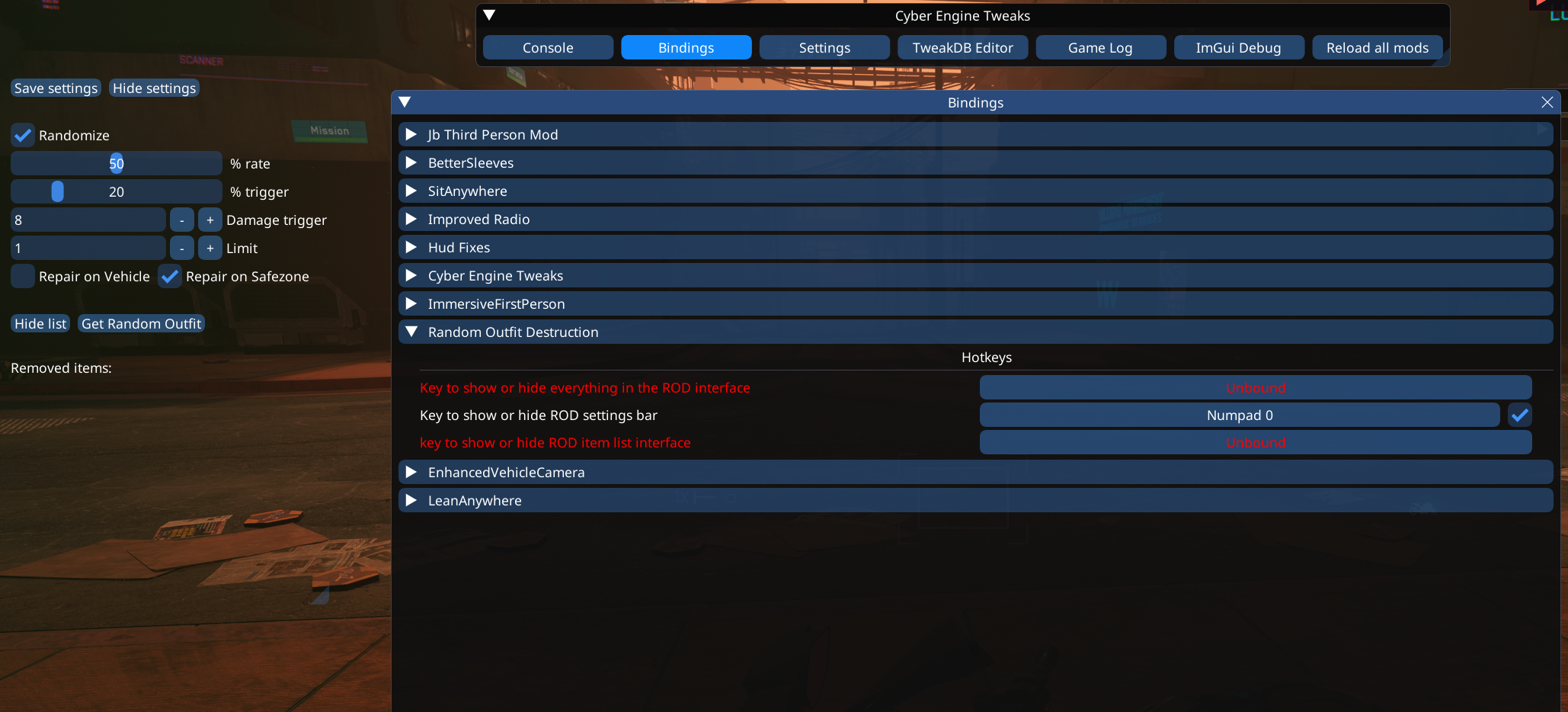This screenshot has width=1568, height=712.
Task: Disable the Randomize checkbox
Action: pos(23,136)
